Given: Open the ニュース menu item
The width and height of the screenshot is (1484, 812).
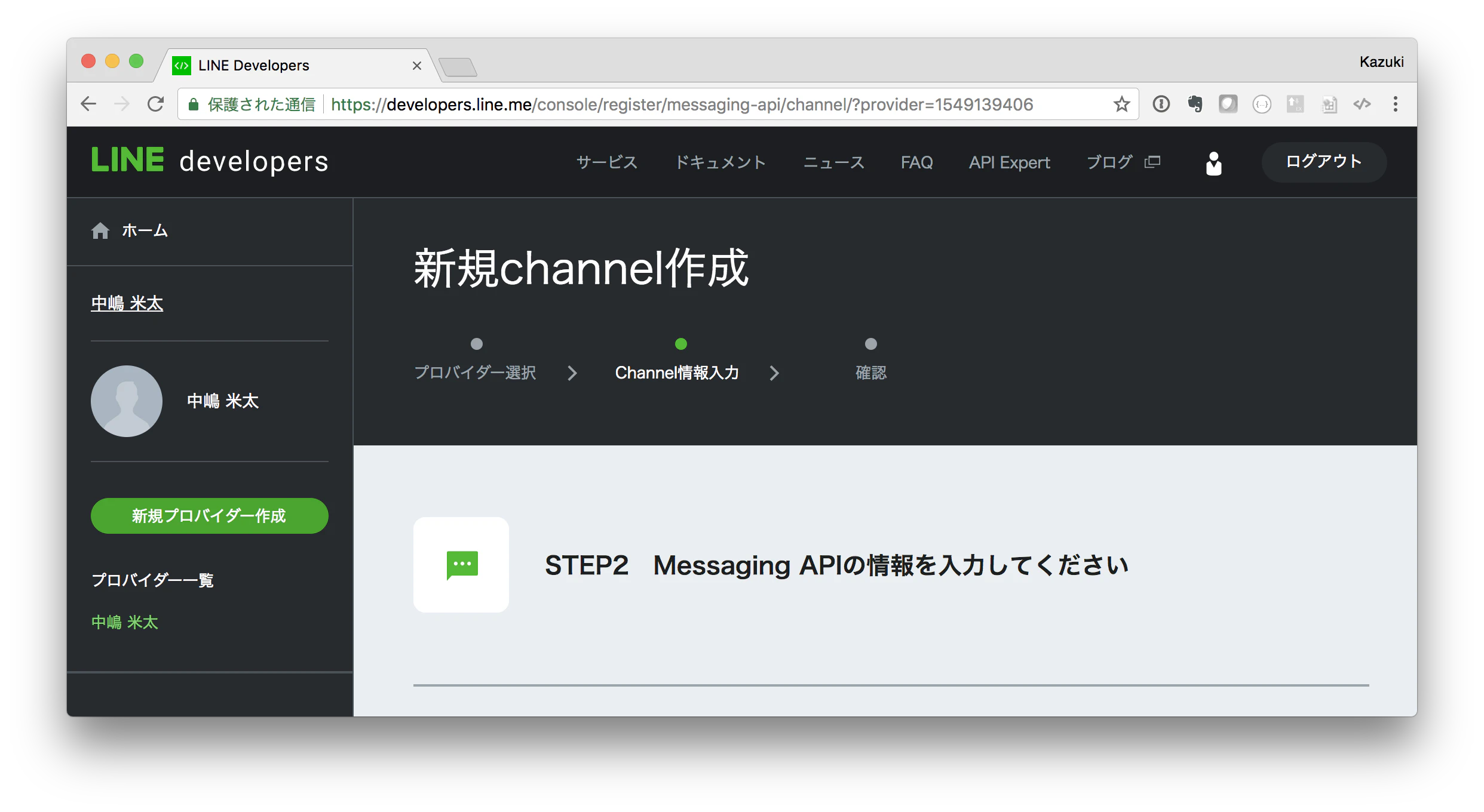Looking at the screenshot, I should click(834, 162).
